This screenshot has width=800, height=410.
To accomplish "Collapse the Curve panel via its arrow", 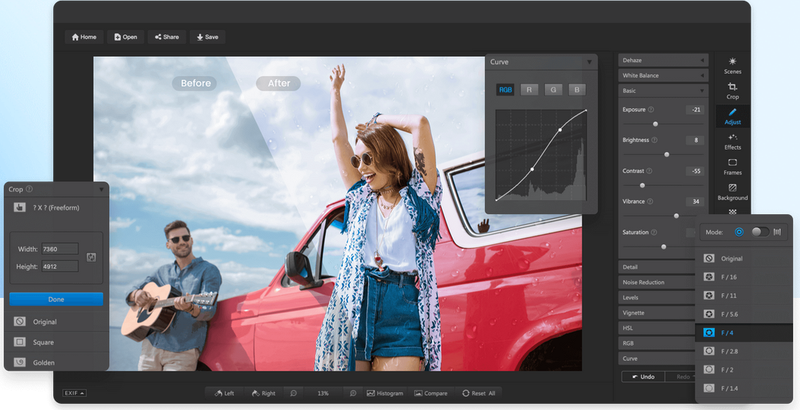I will point(589,62).
